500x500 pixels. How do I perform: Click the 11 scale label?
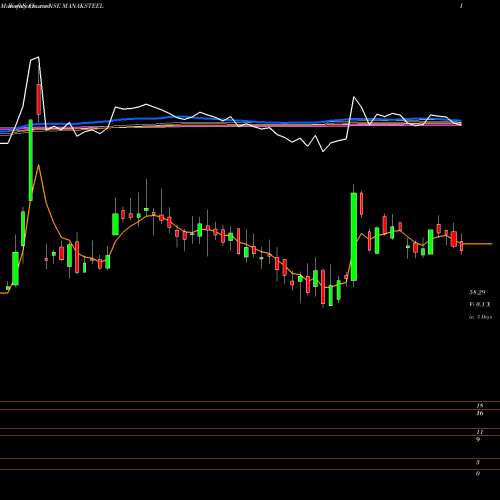coord(480,432)
